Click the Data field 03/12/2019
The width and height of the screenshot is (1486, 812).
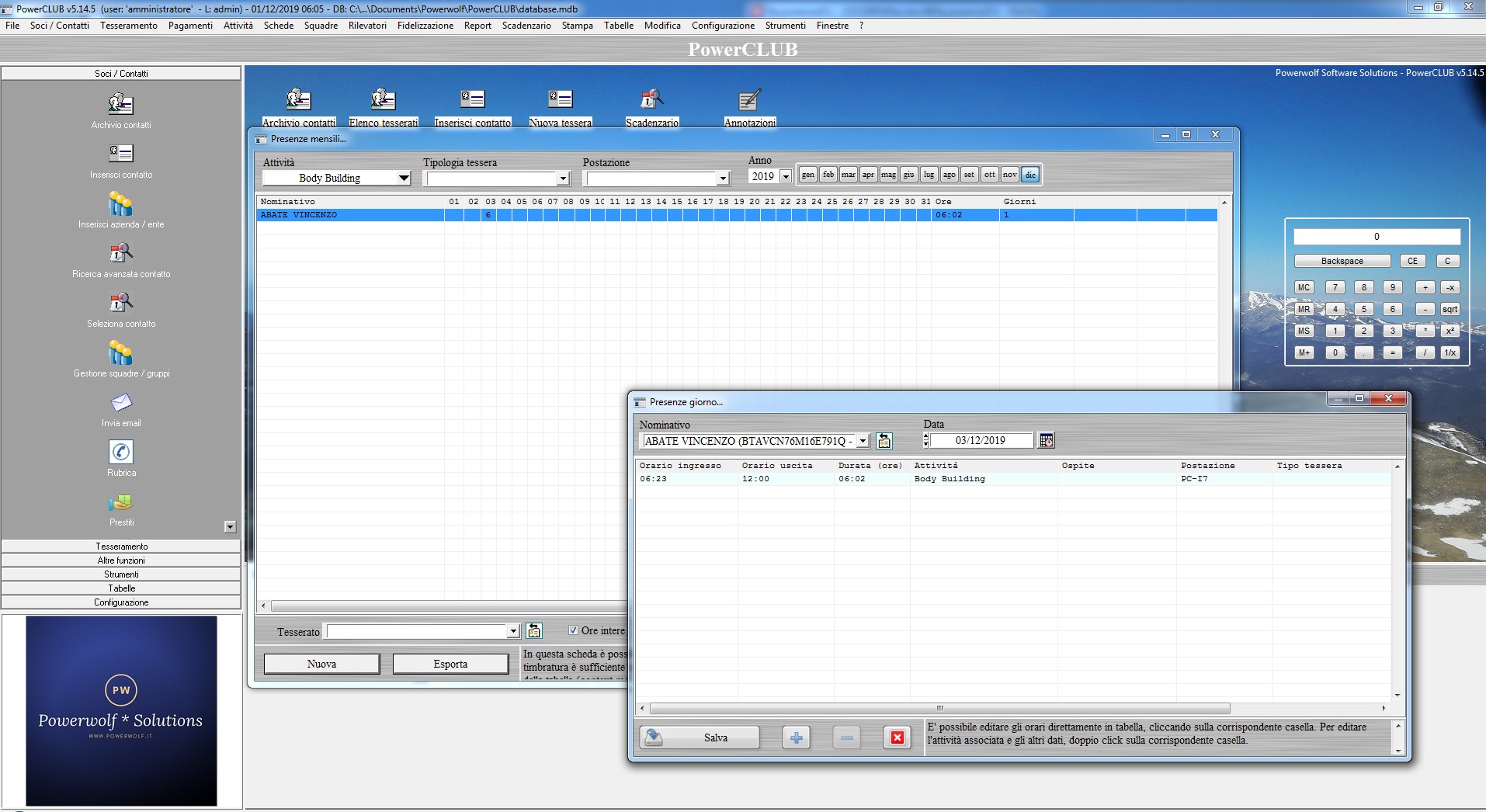pyautogui.click(x=981, y=440)
